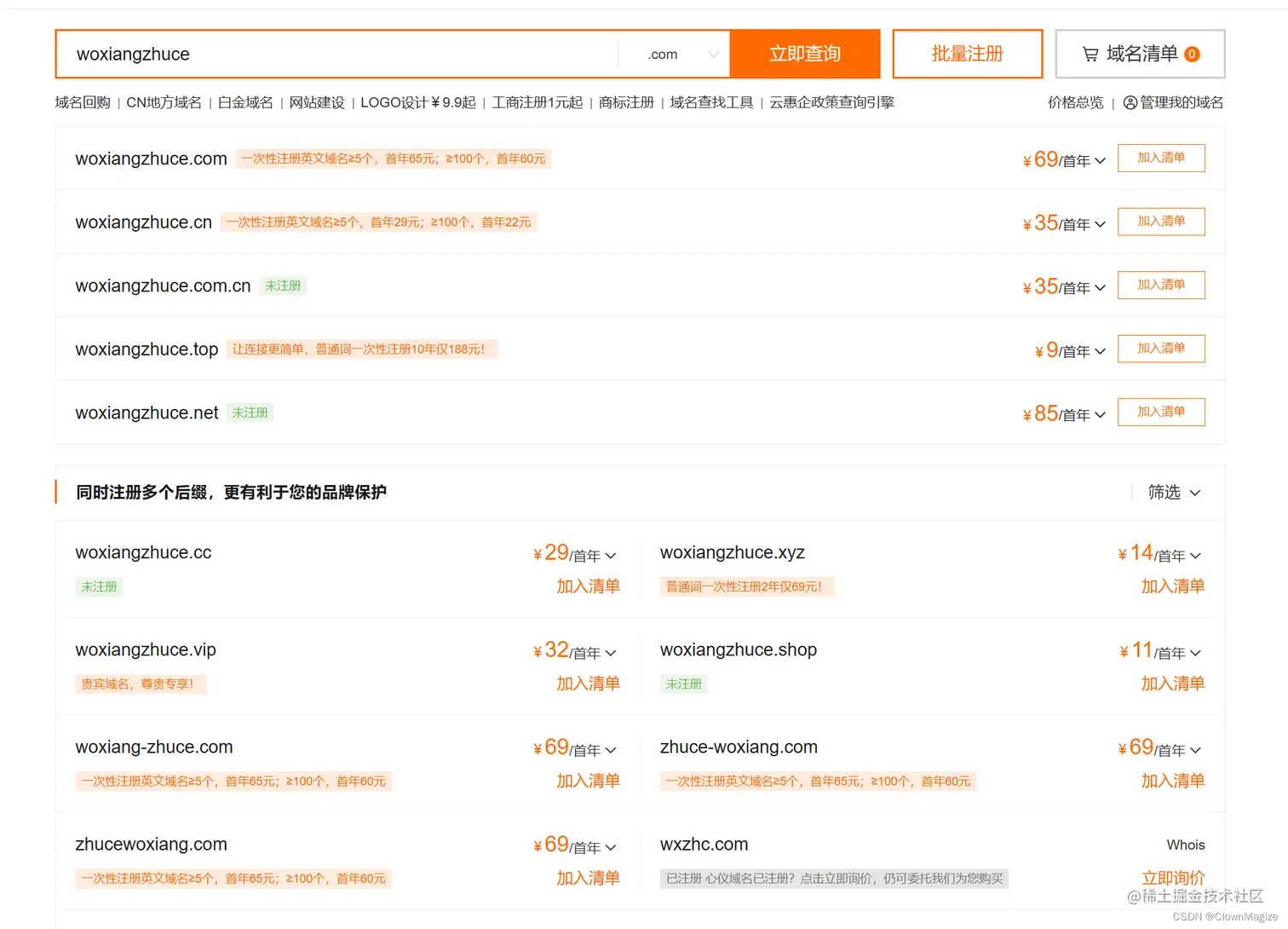The width and height of the screenshot is (1288, 929).
Task: Open the 价格总览 link
Action: pos(1075,102)
